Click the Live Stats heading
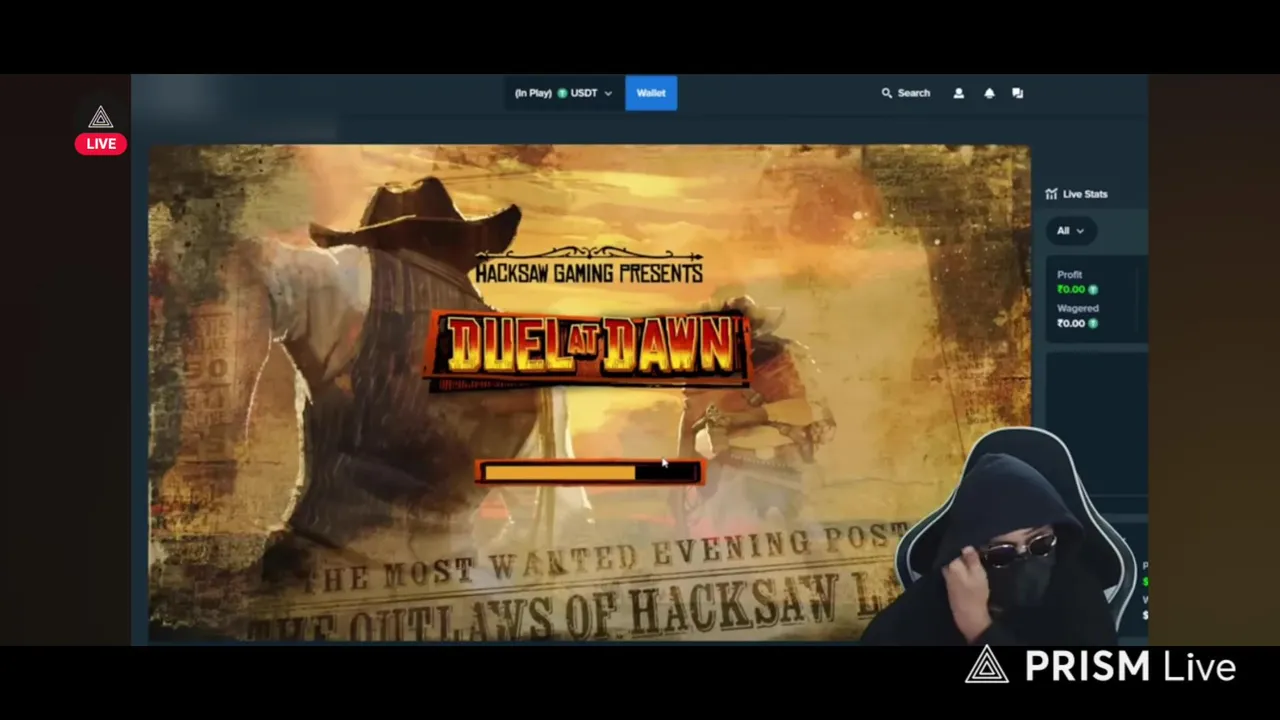 point(1085,194)
